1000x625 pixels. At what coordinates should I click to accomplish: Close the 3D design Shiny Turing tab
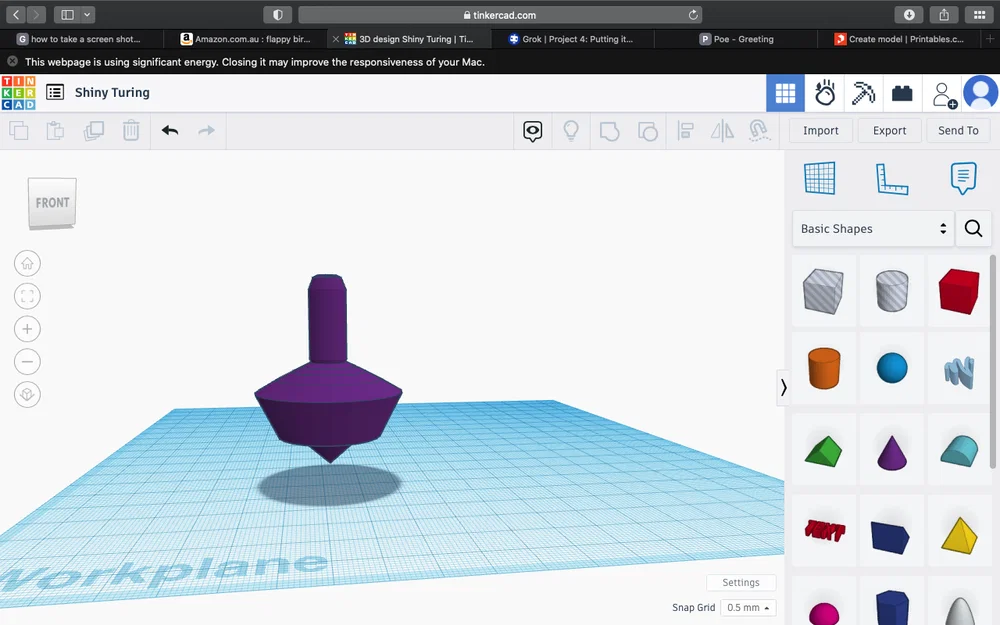pyautogui.click(x=336, y=39)
